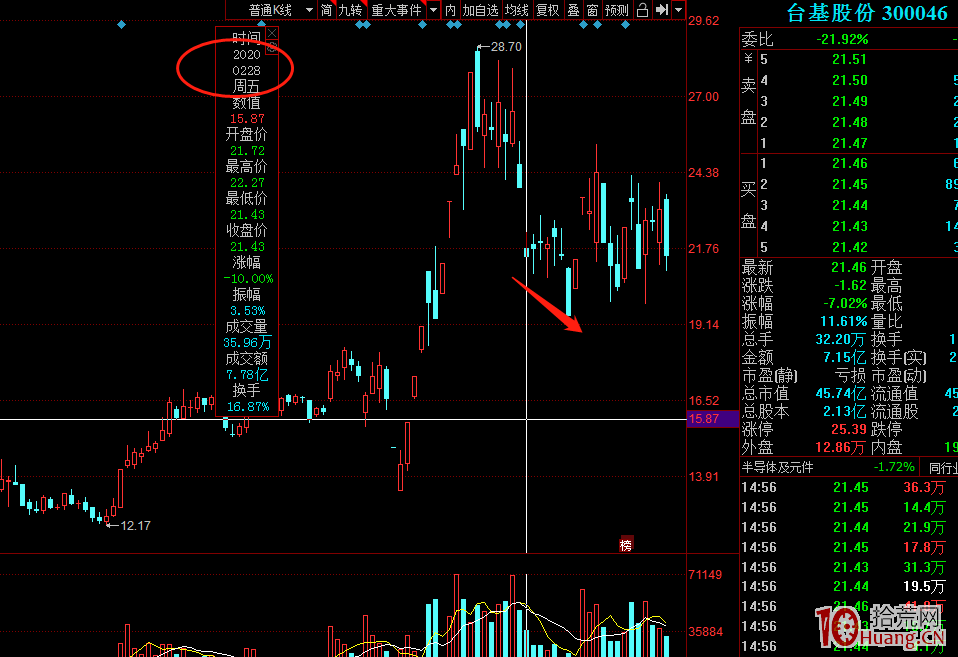
Task: Click the 28.70 high price label
Action: click(x=506, y=46)
